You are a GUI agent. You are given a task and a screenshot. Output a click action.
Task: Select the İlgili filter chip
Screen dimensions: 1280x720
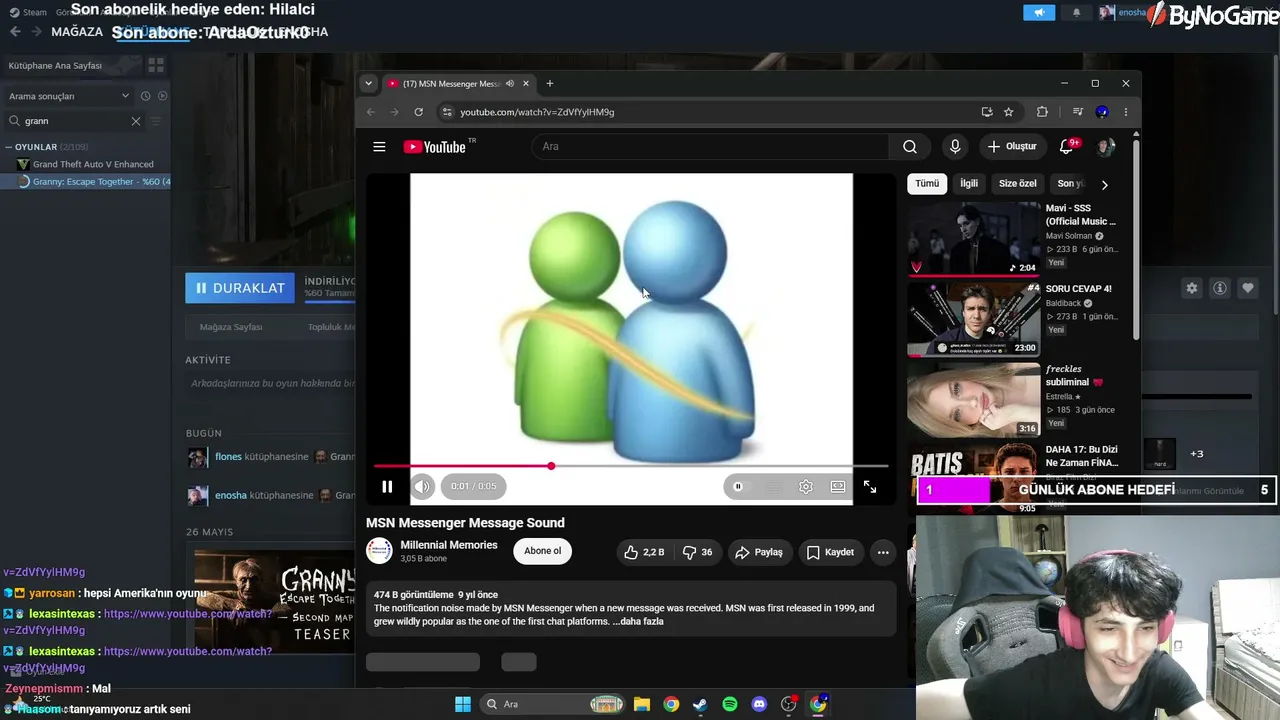click(969, 184)
